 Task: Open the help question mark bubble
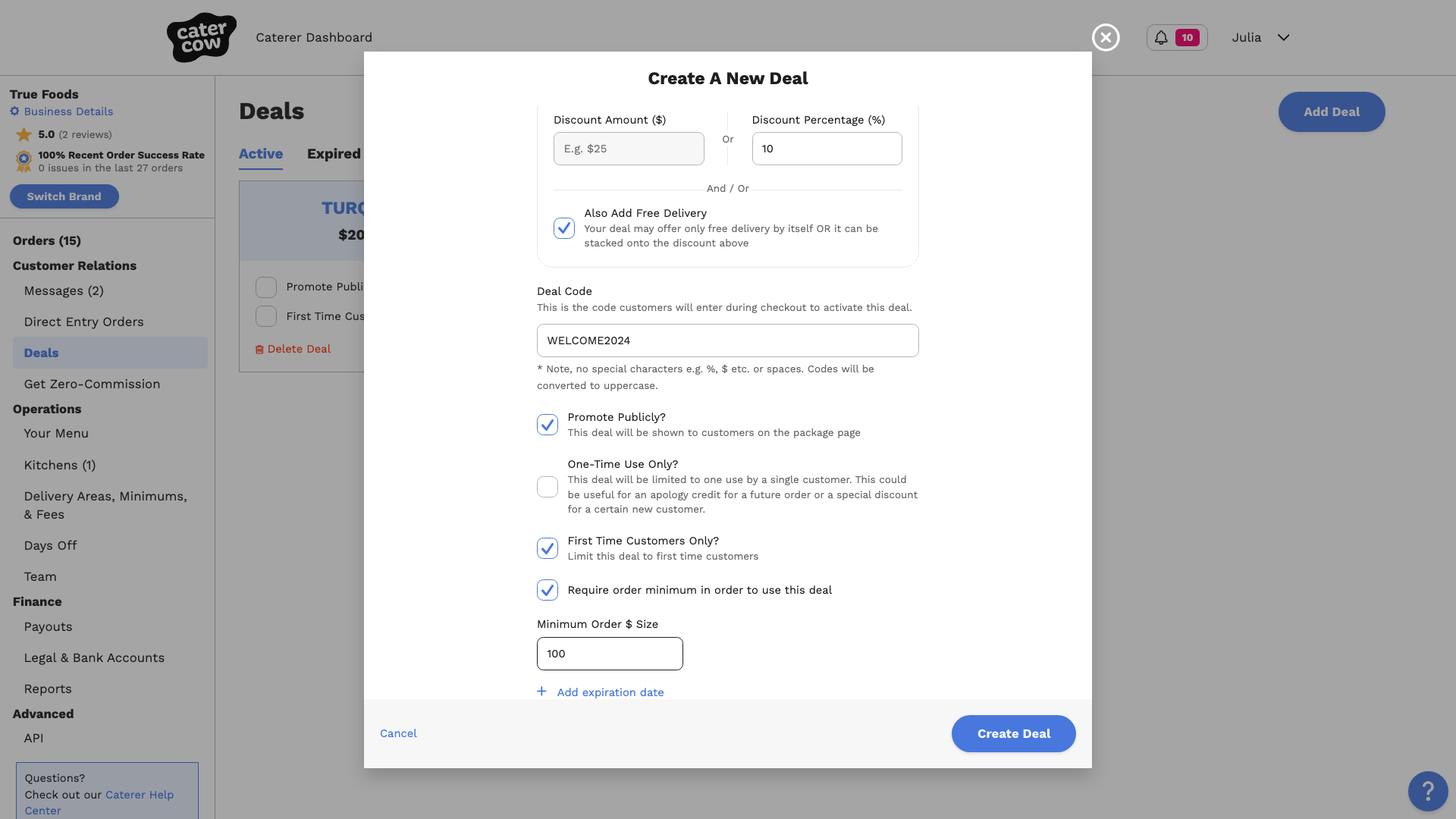point(1428,791)
